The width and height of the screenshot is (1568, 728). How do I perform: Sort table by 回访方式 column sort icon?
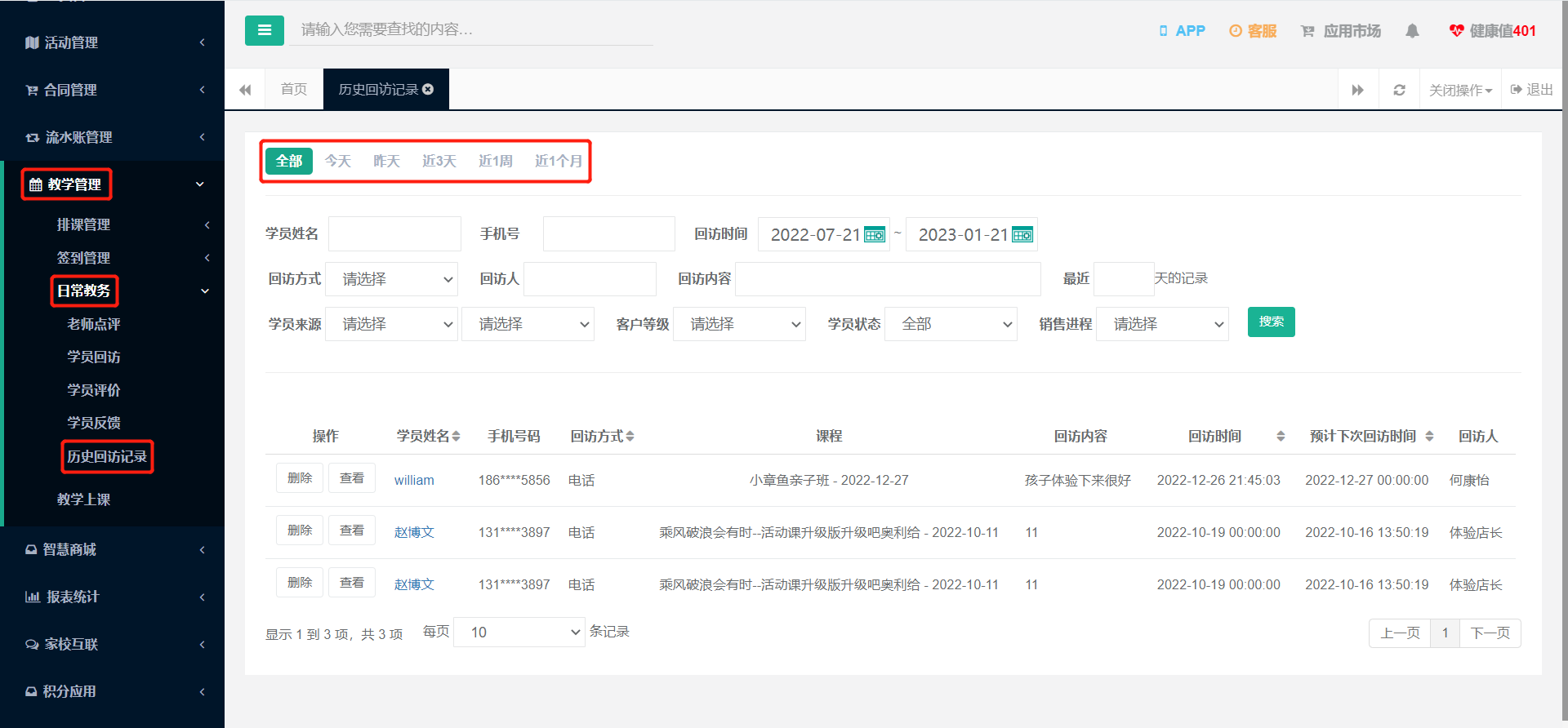point(630,437)
